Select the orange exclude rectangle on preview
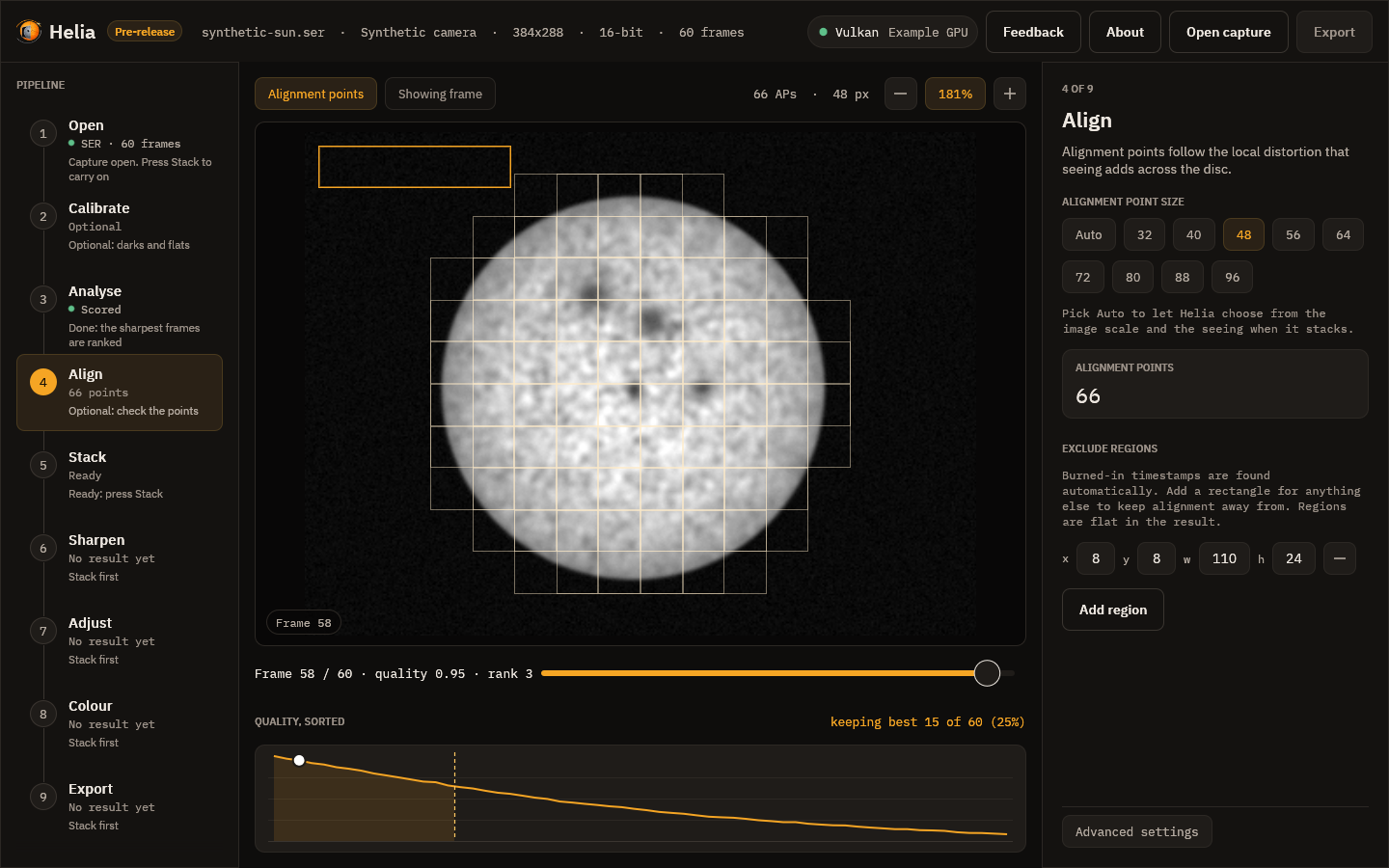The height and width of the screenshot is (868, 1389). (415, 167)
